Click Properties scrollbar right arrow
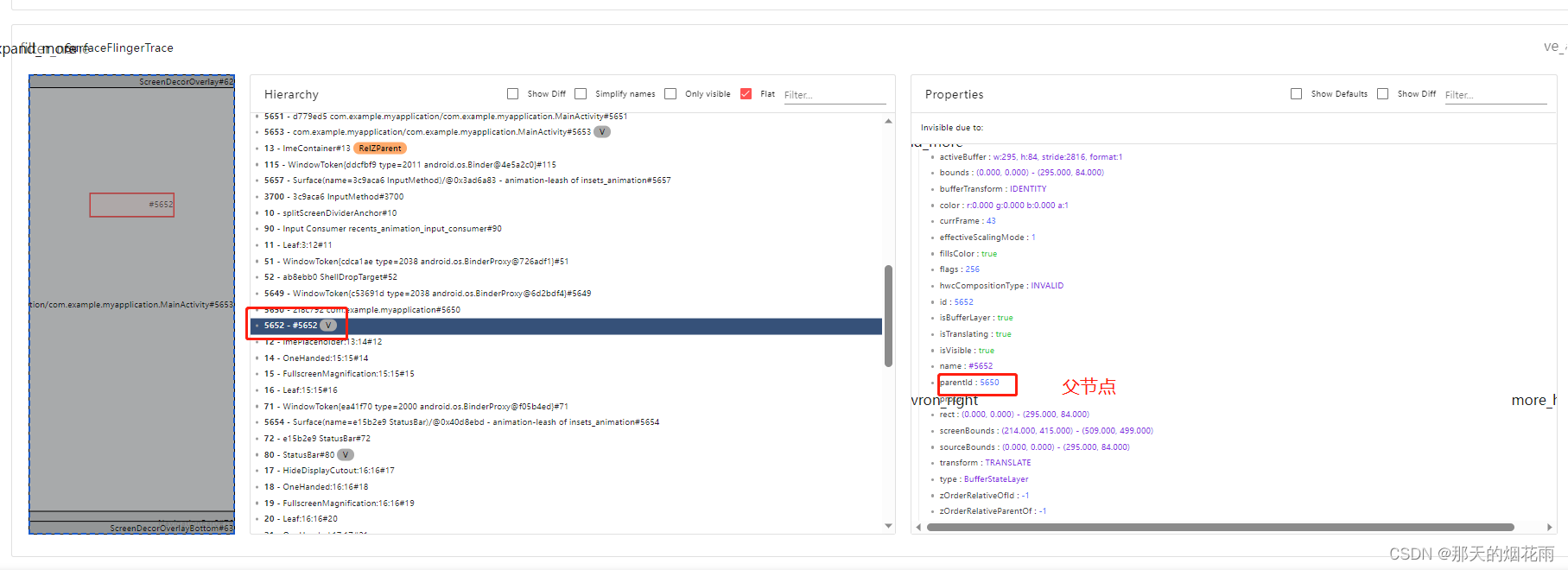 pos(1550,527)
